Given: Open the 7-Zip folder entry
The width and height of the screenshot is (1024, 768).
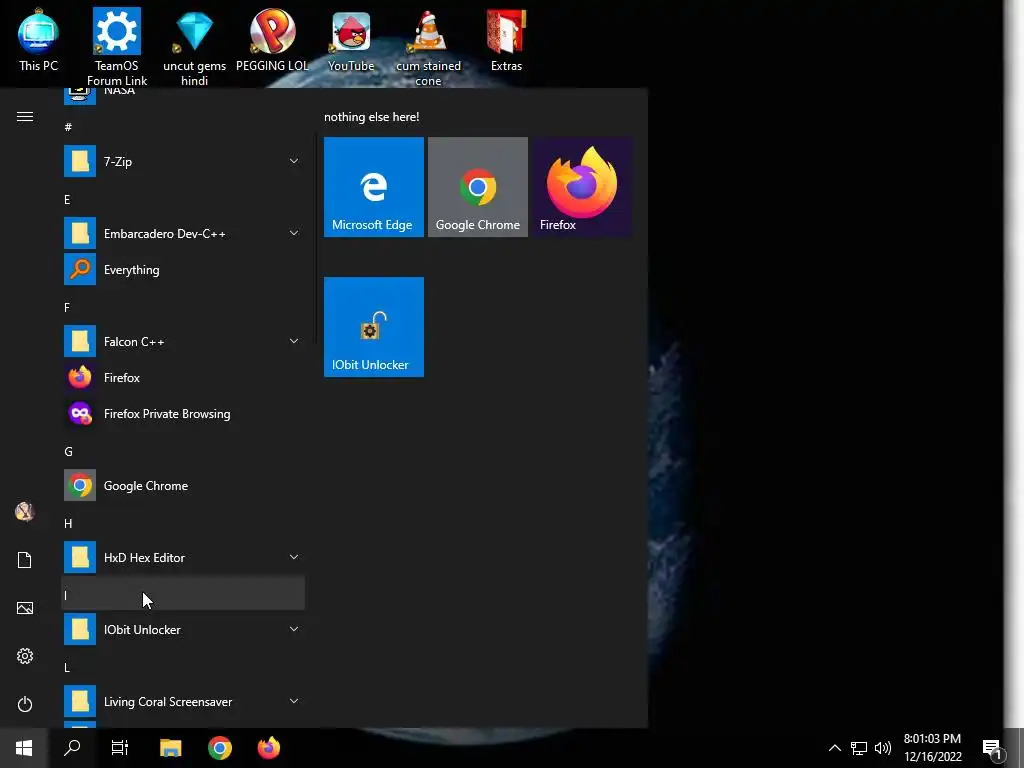Looking at the screenshot, I should coord(183,161).
